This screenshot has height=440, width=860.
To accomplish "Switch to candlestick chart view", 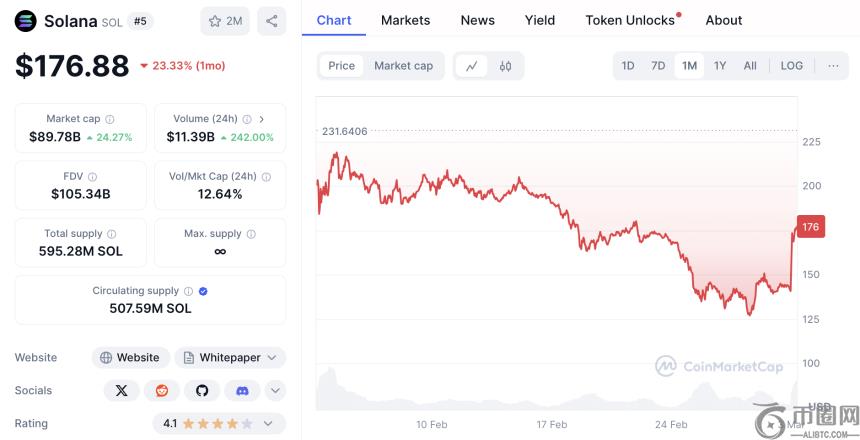I will [x=505, y=66].
